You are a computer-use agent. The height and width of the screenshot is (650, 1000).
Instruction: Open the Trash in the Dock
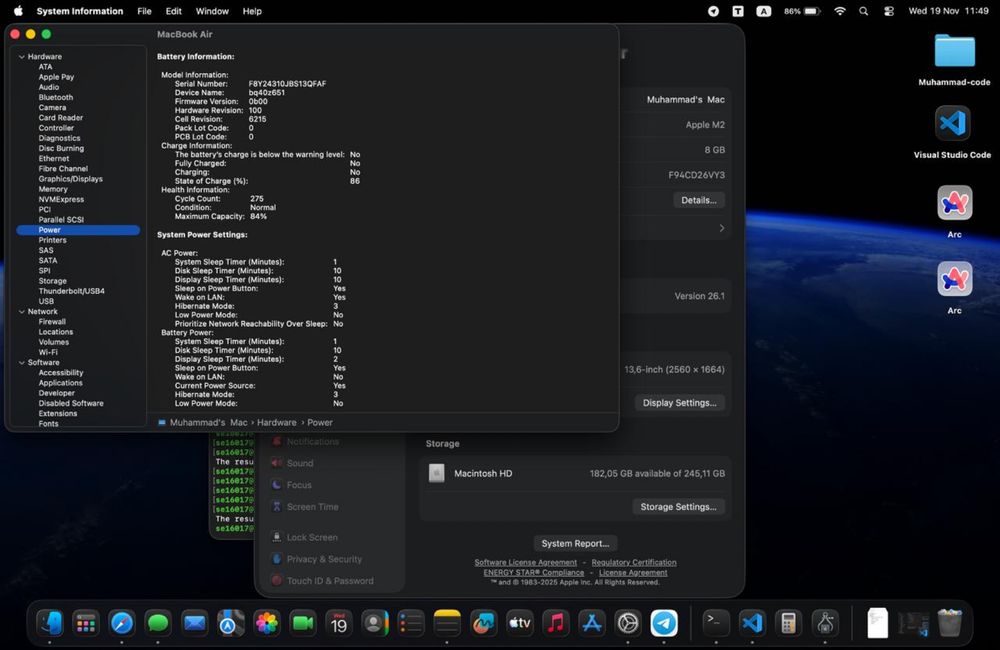950,623
